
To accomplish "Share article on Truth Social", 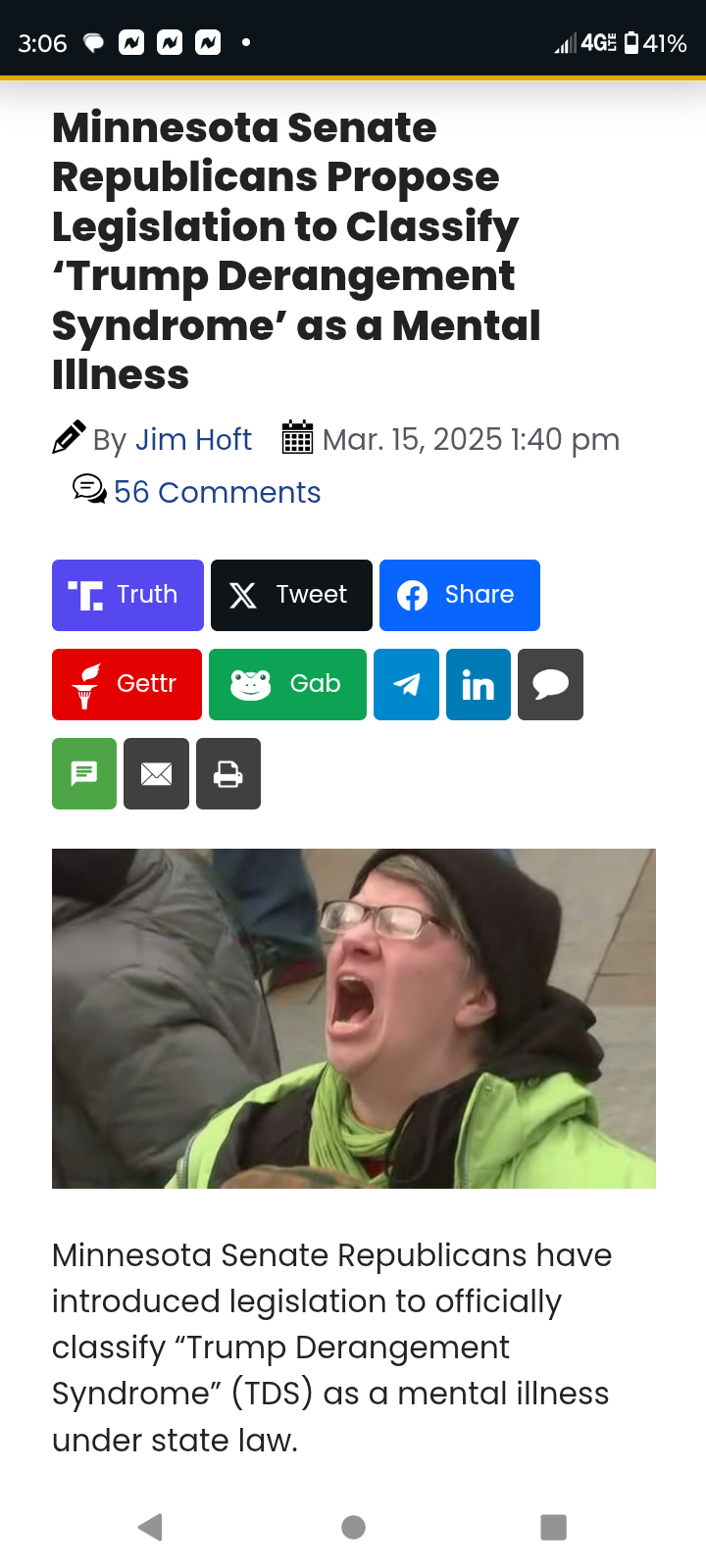I will pos(127,595).
